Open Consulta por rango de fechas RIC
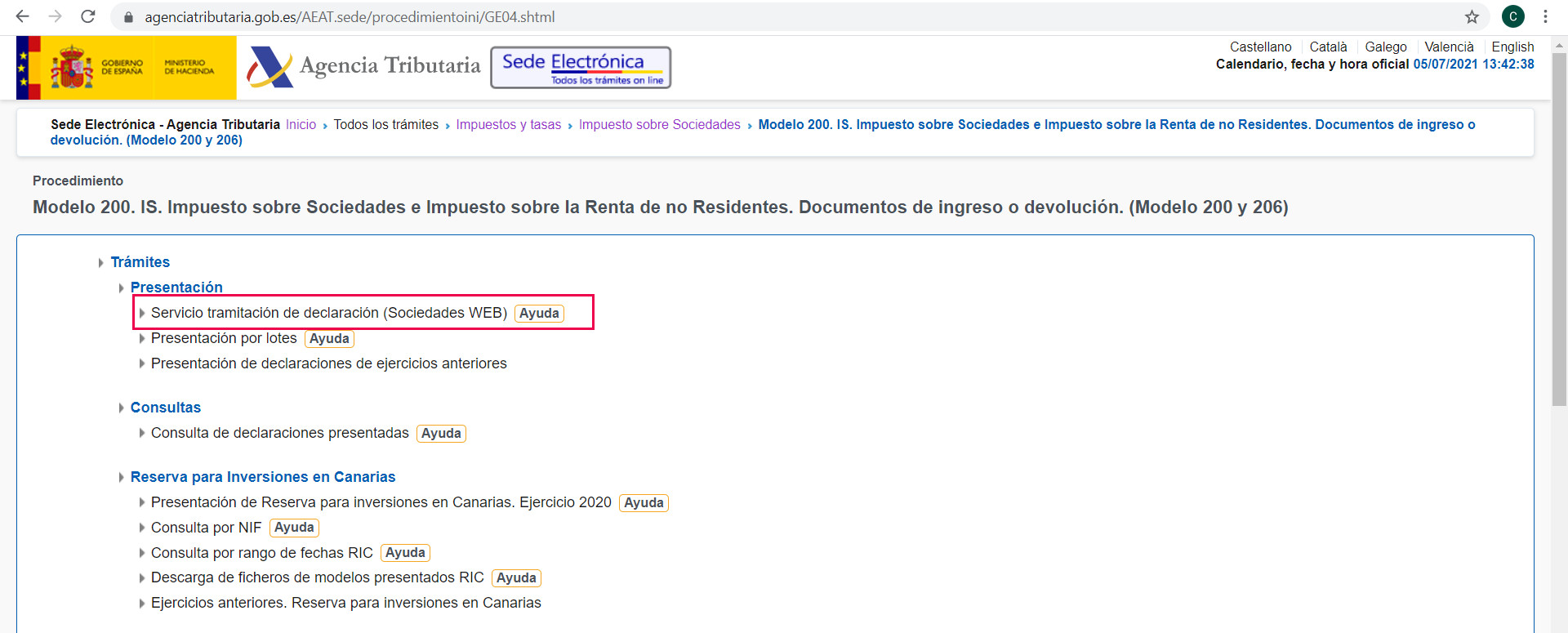The height and width of the screenshot is (633, 1568). tap(261, 553)
